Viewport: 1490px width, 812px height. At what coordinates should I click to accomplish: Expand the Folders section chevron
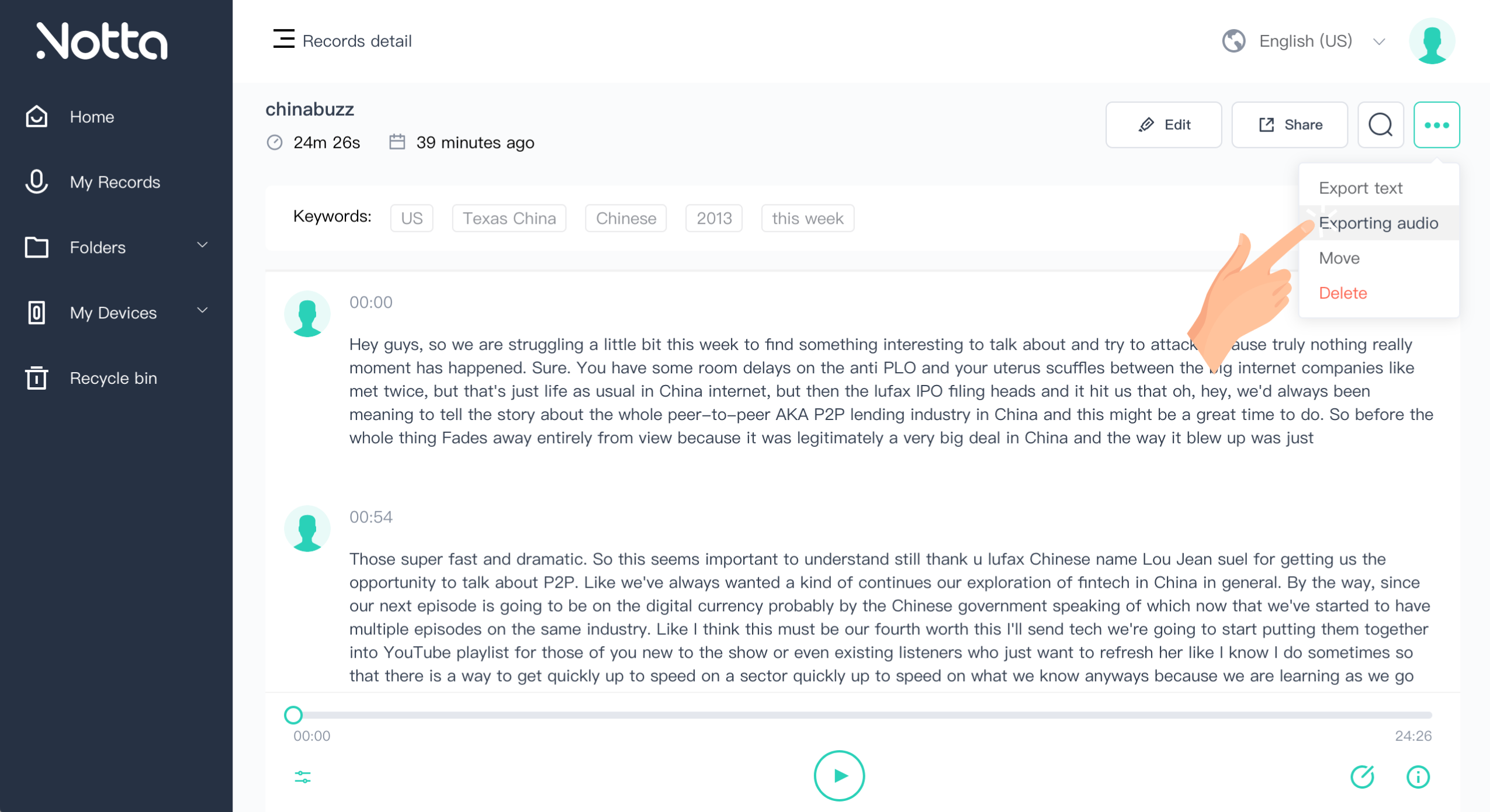click(x=202, y=245)
